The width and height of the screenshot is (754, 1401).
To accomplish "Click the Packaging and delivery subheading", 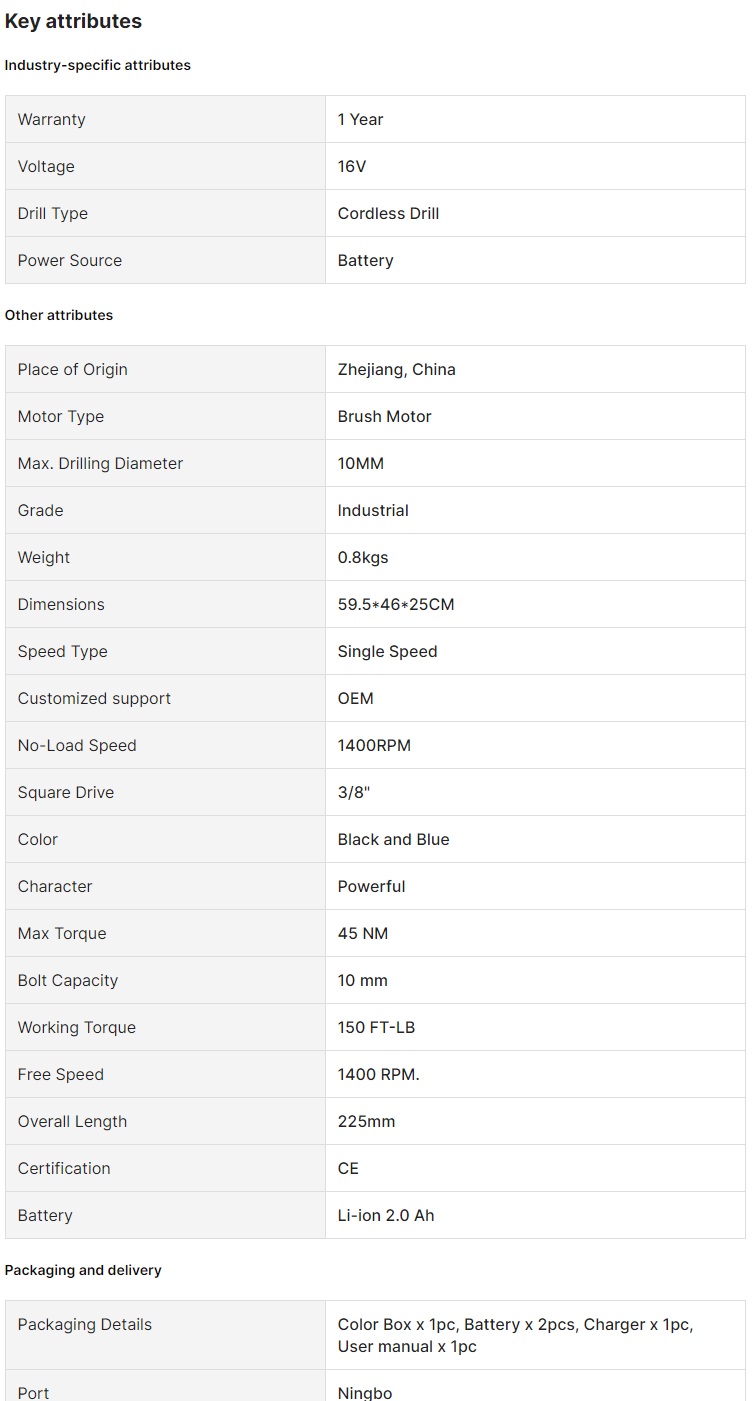I will click(x=83, y=1270).
